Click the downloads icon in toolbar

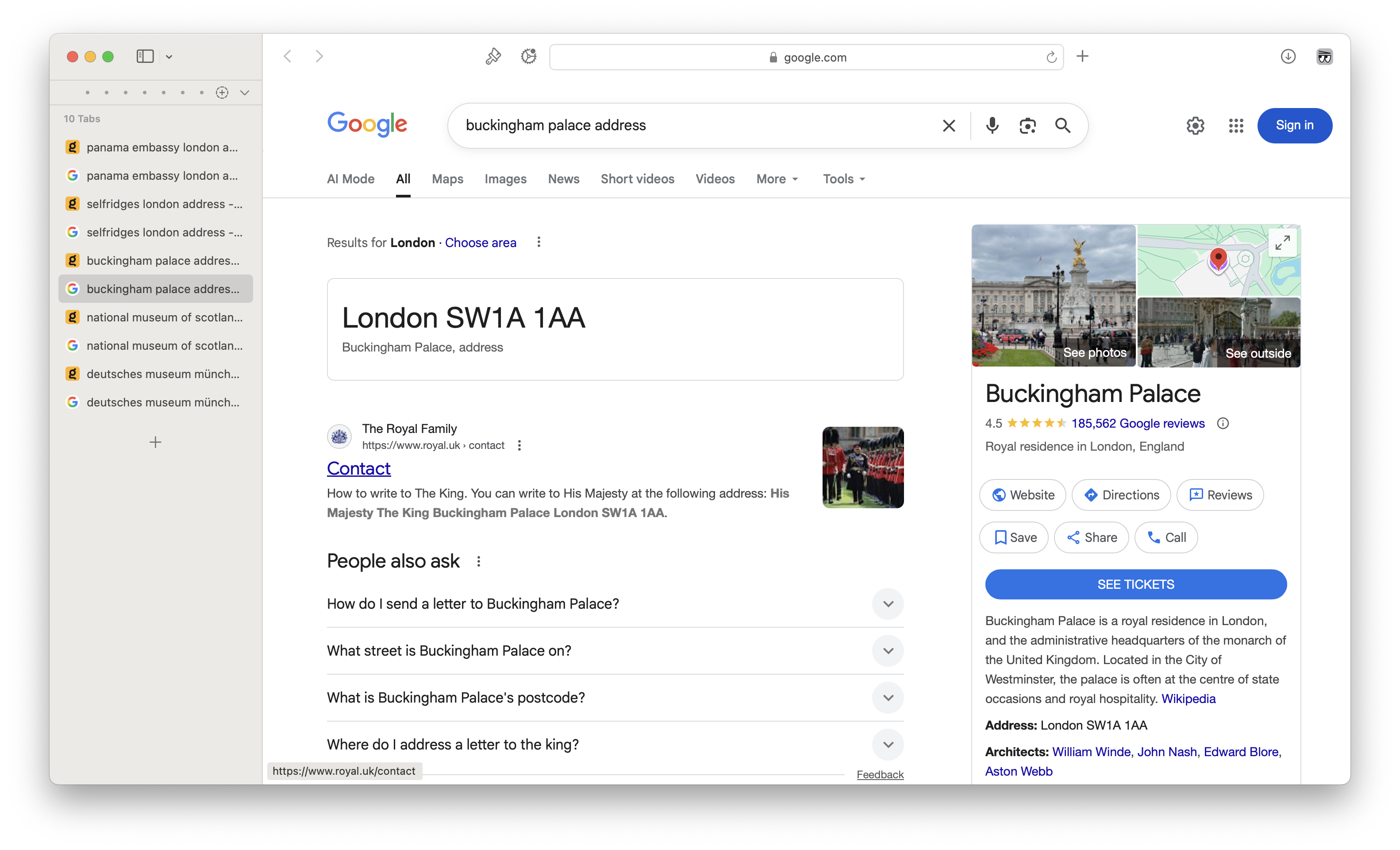click(1288, 56)
